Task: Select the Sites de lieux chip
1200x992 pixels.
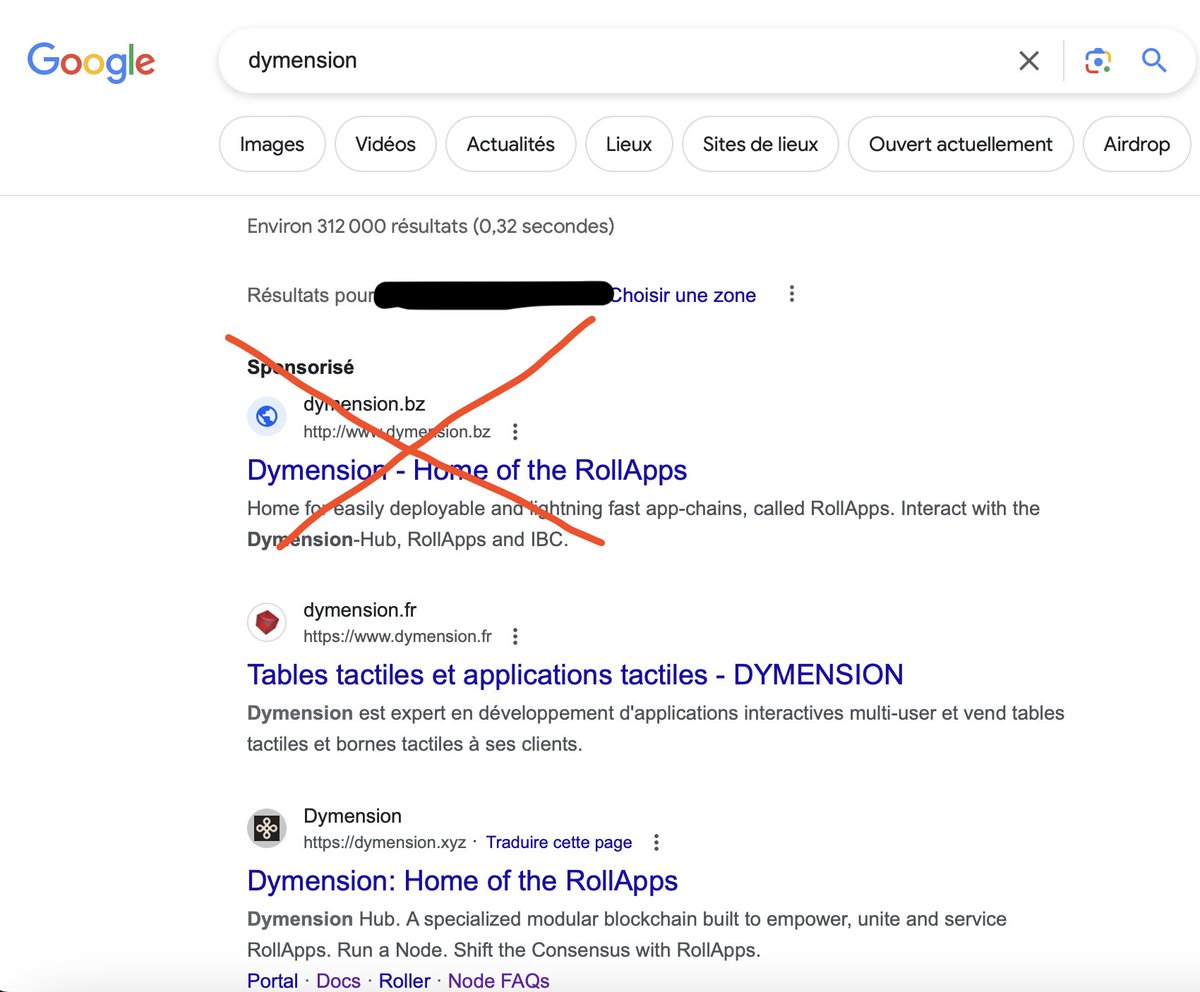Action: coord(760,144)
